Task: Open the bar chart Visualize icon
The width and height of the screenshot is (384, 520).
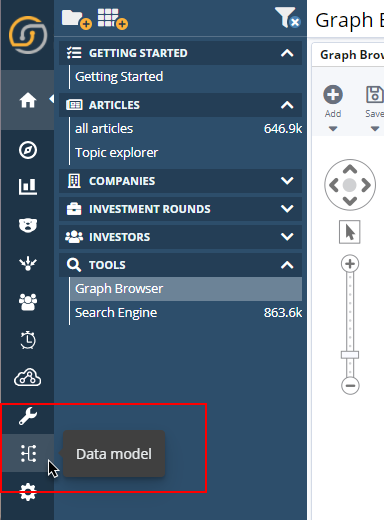Action: [28, 187]
